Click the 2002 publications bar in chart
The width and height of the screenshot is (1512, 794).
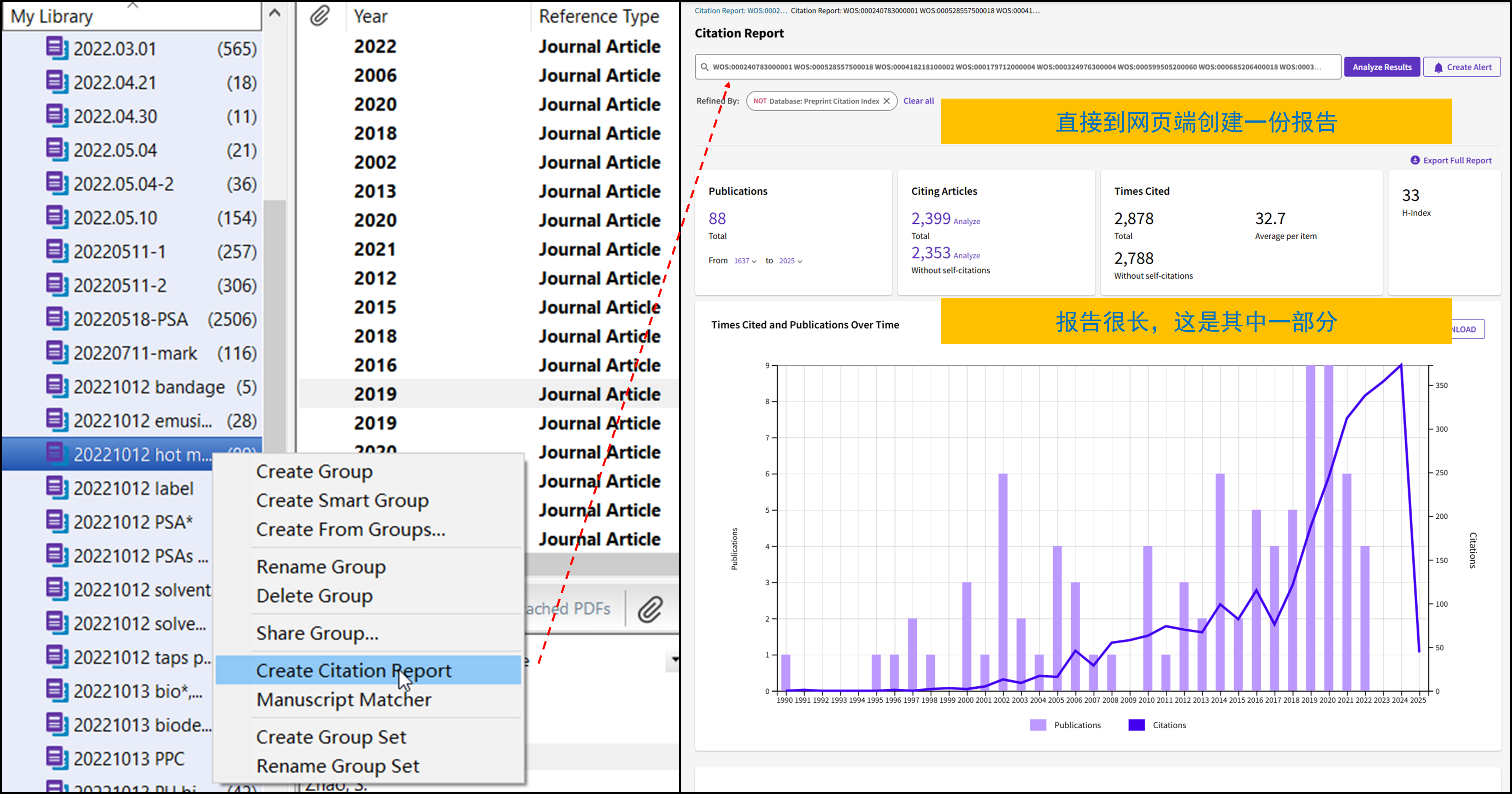1002,582
